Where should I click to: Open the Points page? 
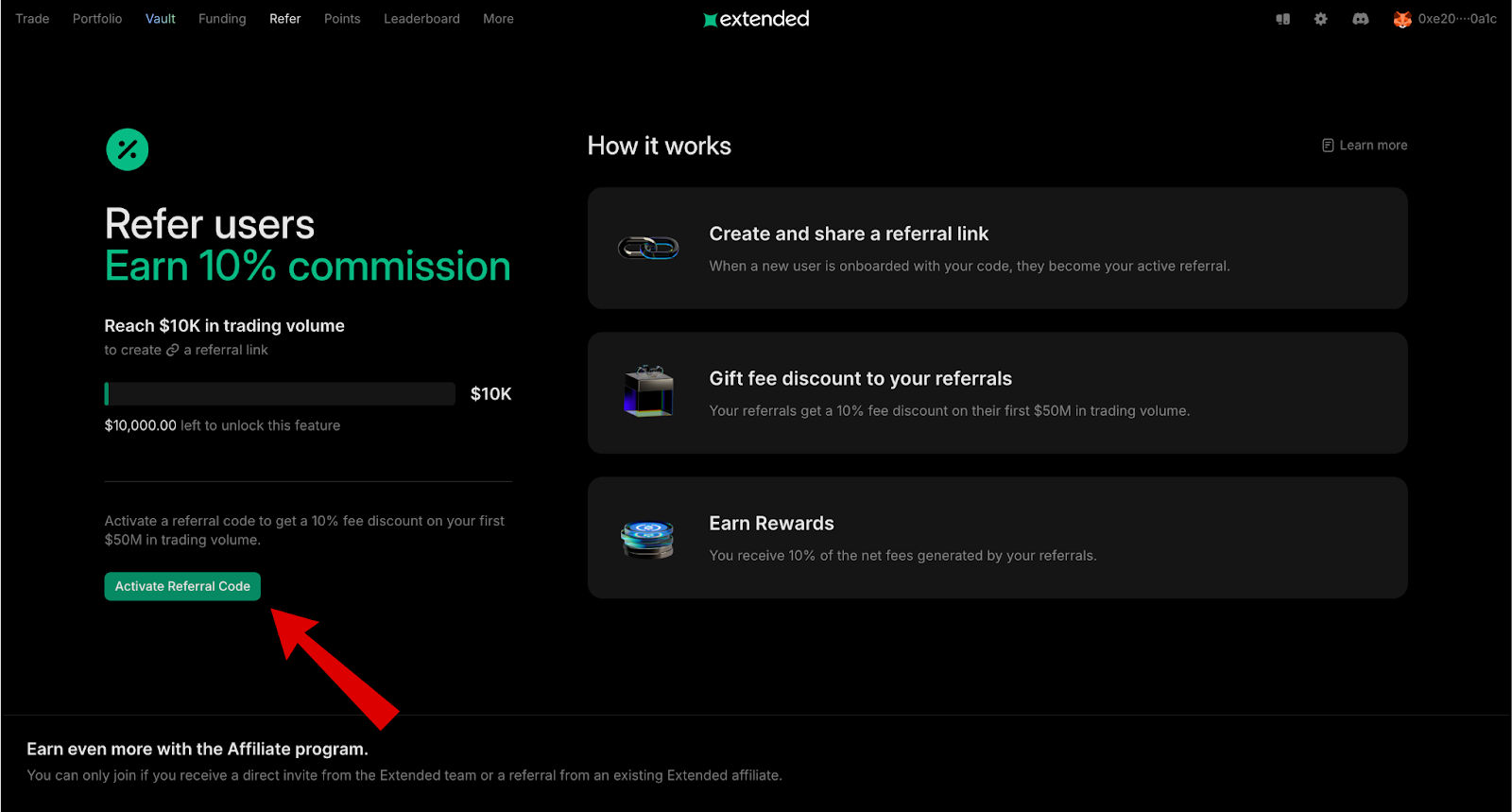click(x=342, y=19)
